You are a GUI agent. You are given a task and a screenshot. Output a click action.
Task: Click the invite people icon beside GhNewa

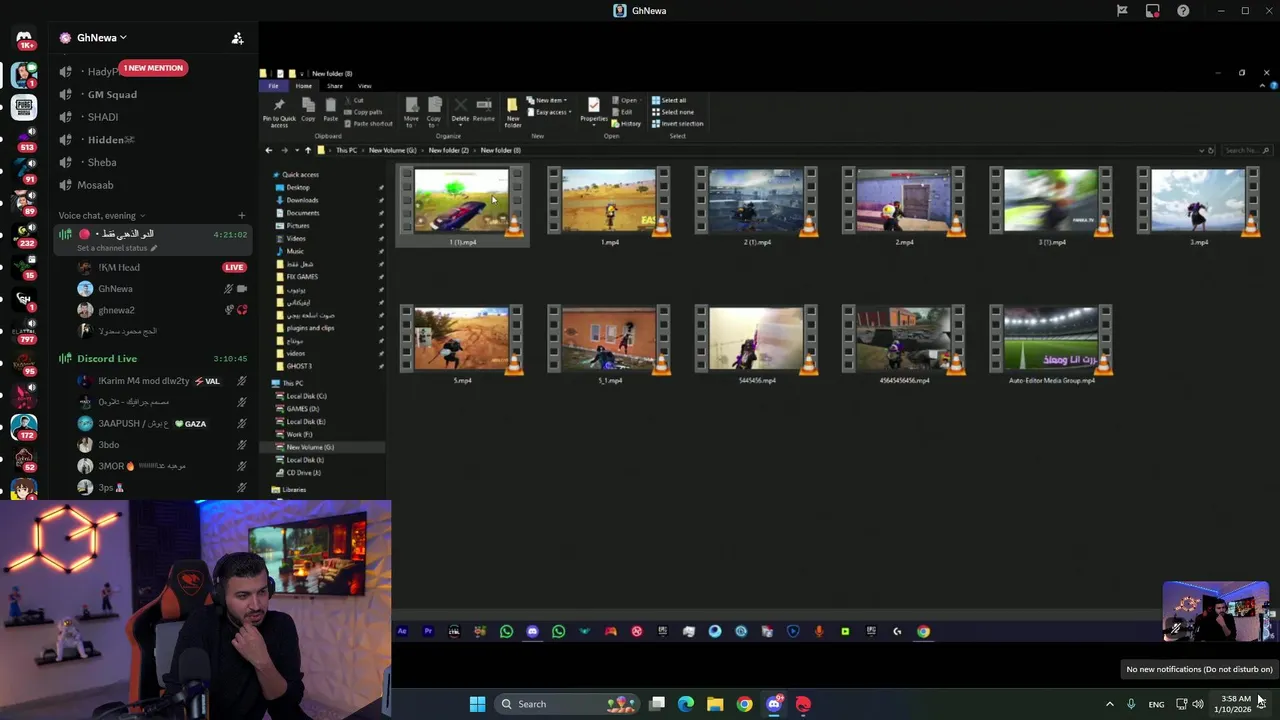click(237, 38)
